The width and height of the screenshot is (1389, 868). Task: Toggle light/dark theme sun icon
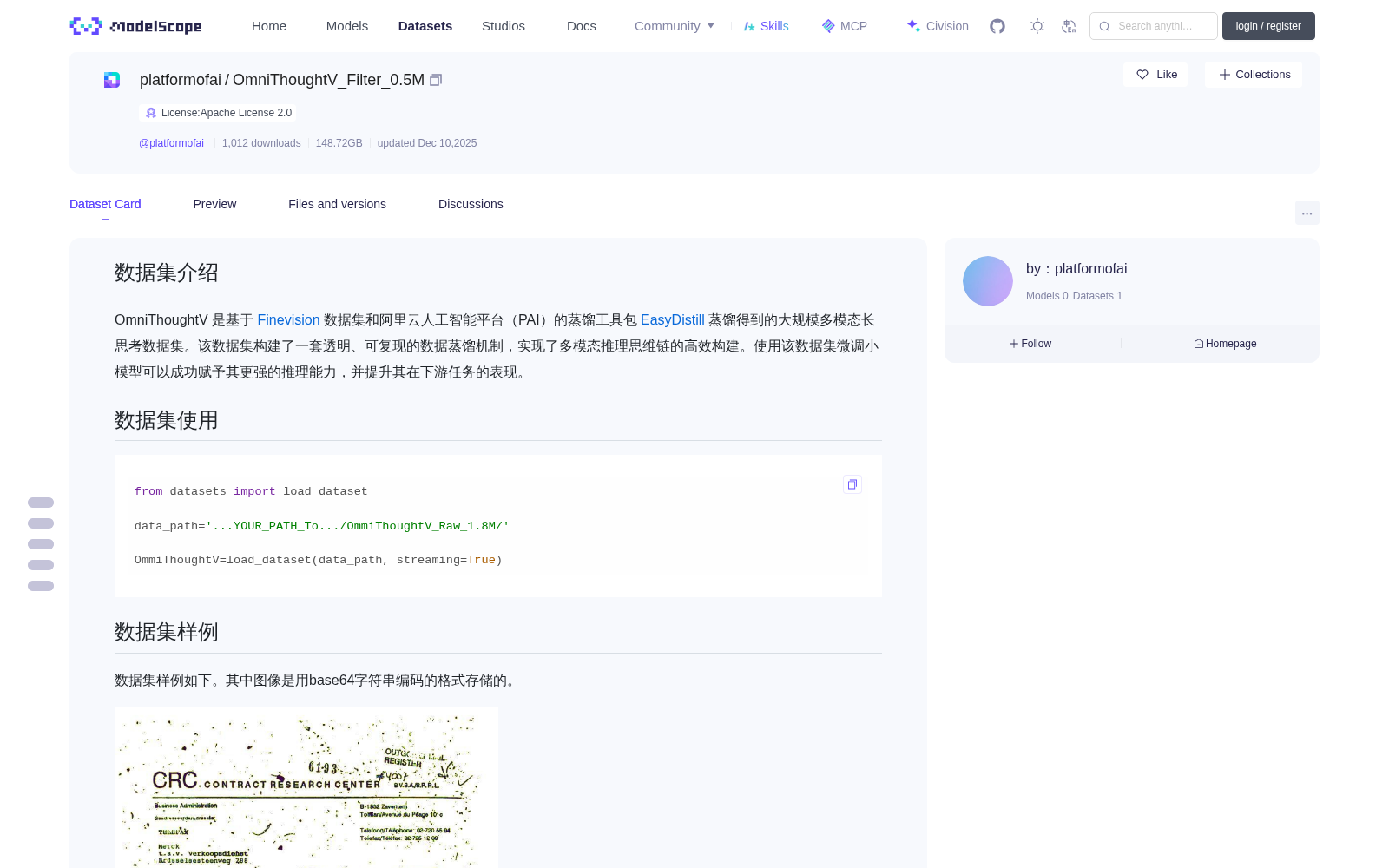1037,26
